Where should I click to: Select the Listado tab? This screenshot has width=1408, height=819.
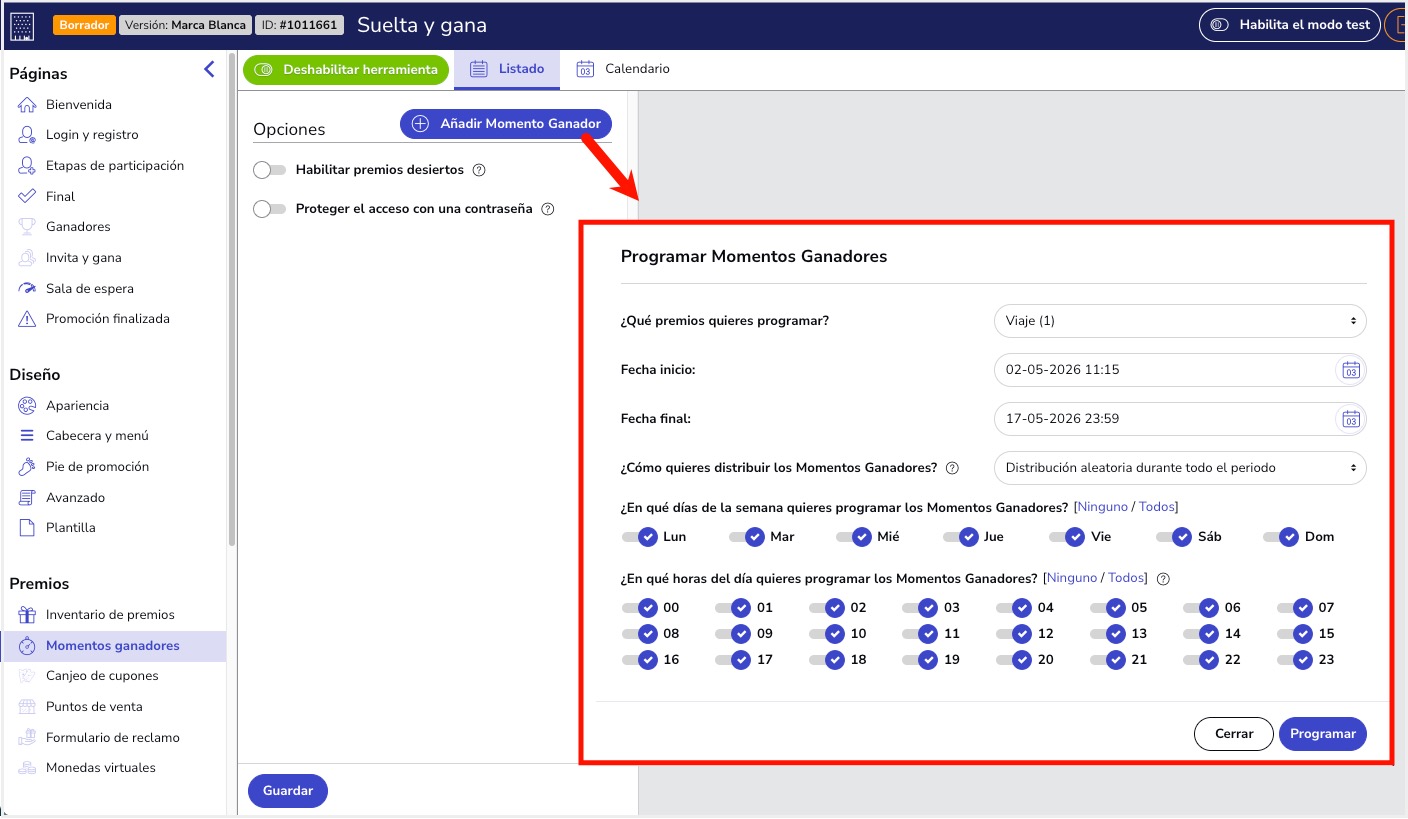pos(507,69)
